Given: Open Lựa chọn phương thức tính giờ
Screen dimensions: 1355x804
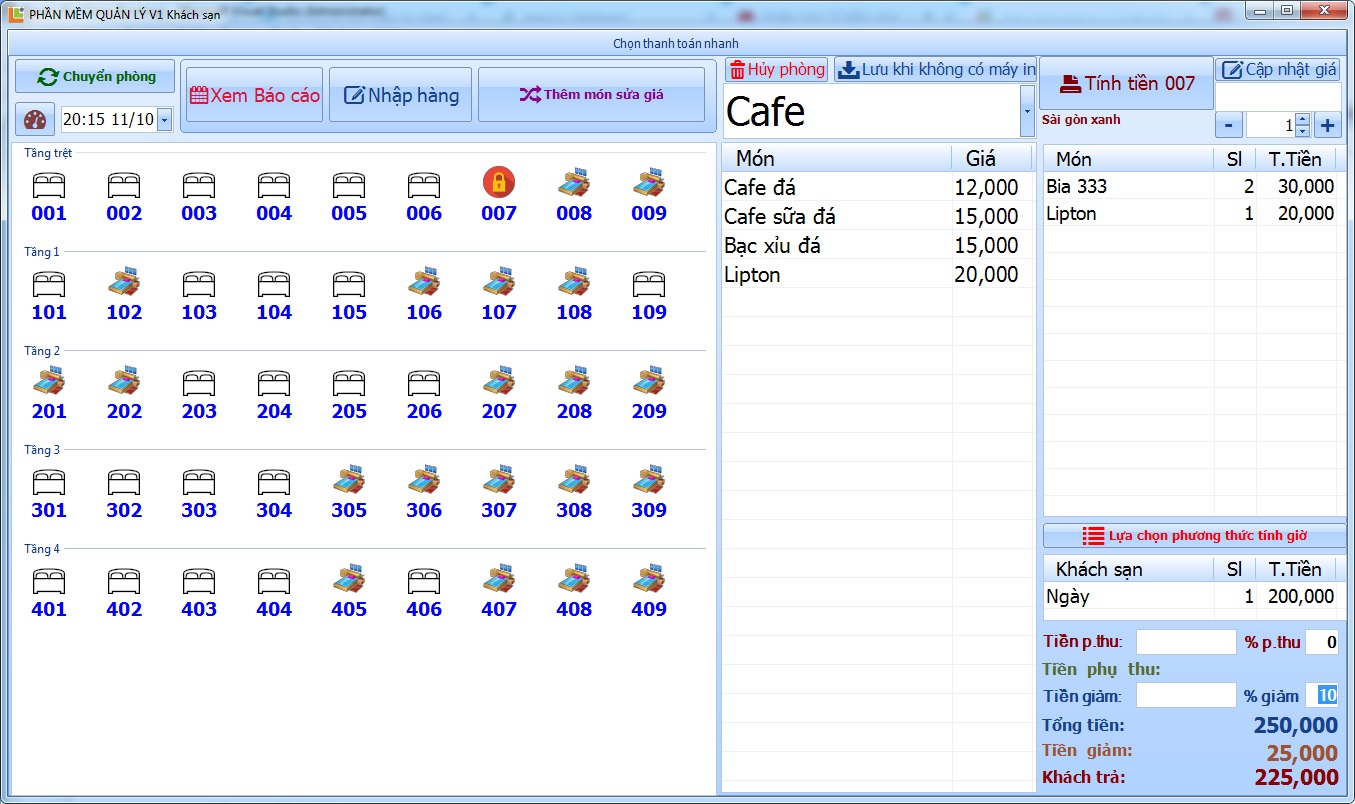Looking at the screenshot, I should point(1194,535).
